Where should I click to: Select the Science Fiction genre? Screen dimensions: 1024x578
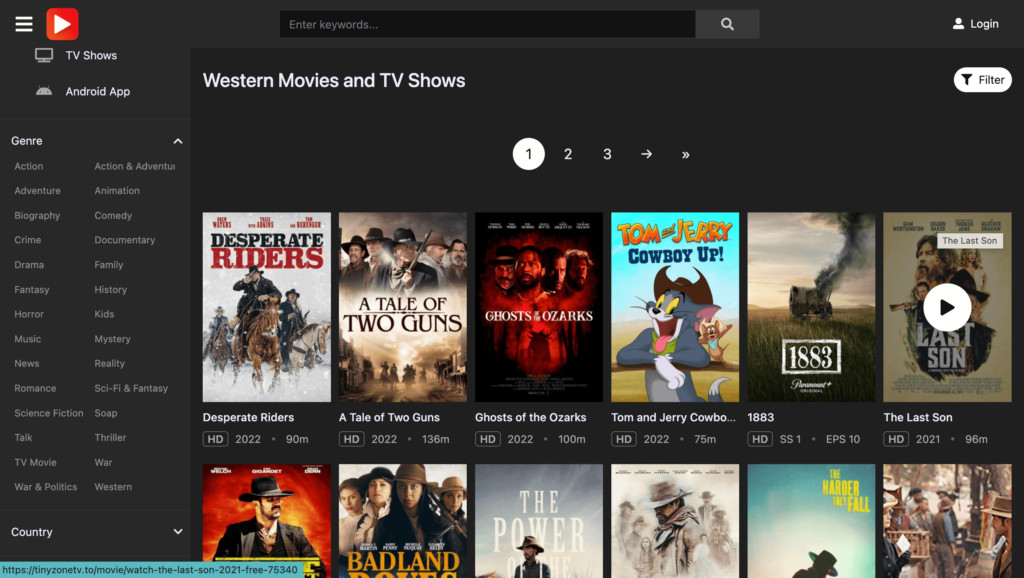(49, 413)
